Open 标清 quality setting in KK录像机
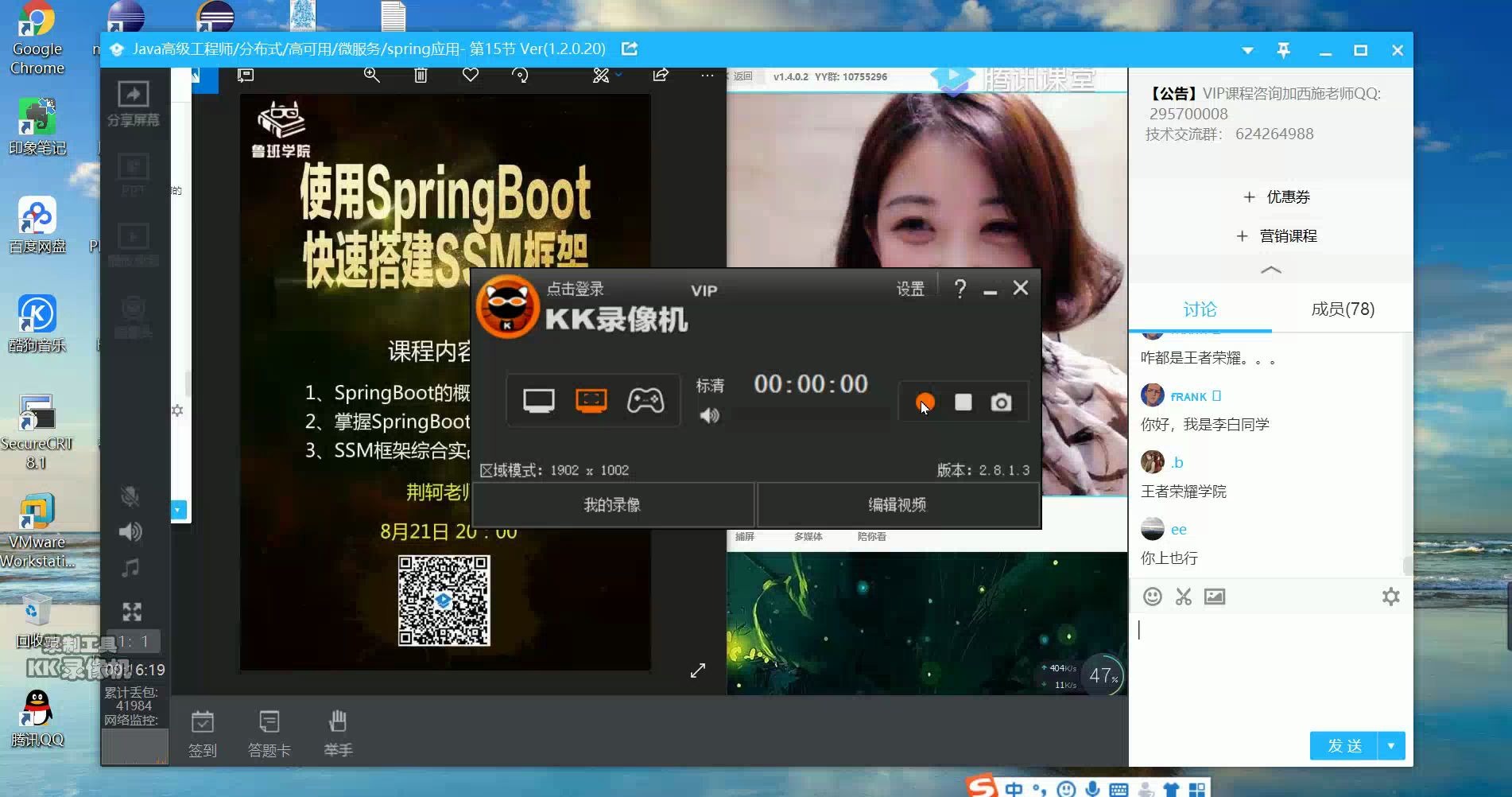The image size is (1512, 797). click(x=710, y=386)
